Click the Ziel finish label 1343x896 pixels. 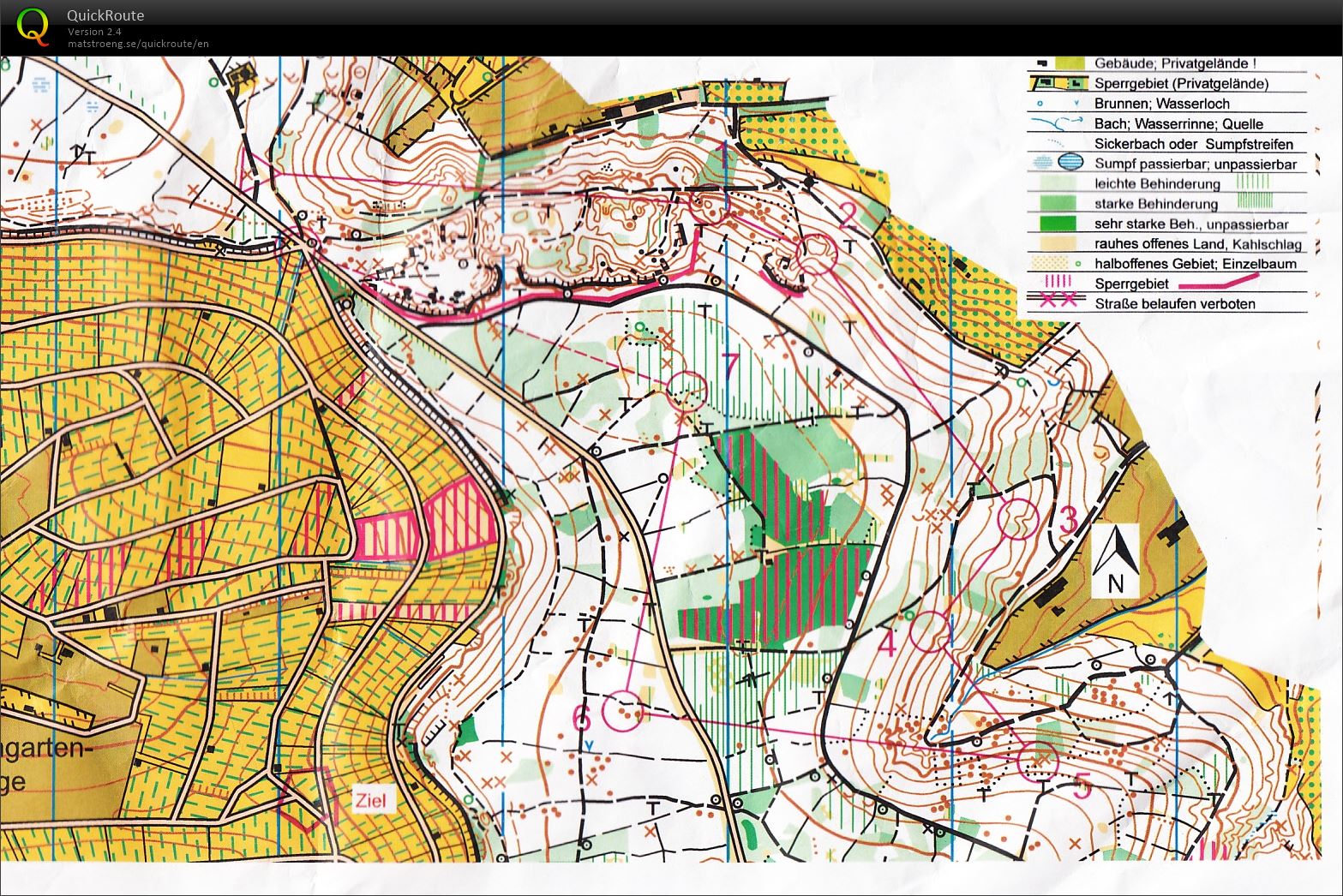point(370,802)
